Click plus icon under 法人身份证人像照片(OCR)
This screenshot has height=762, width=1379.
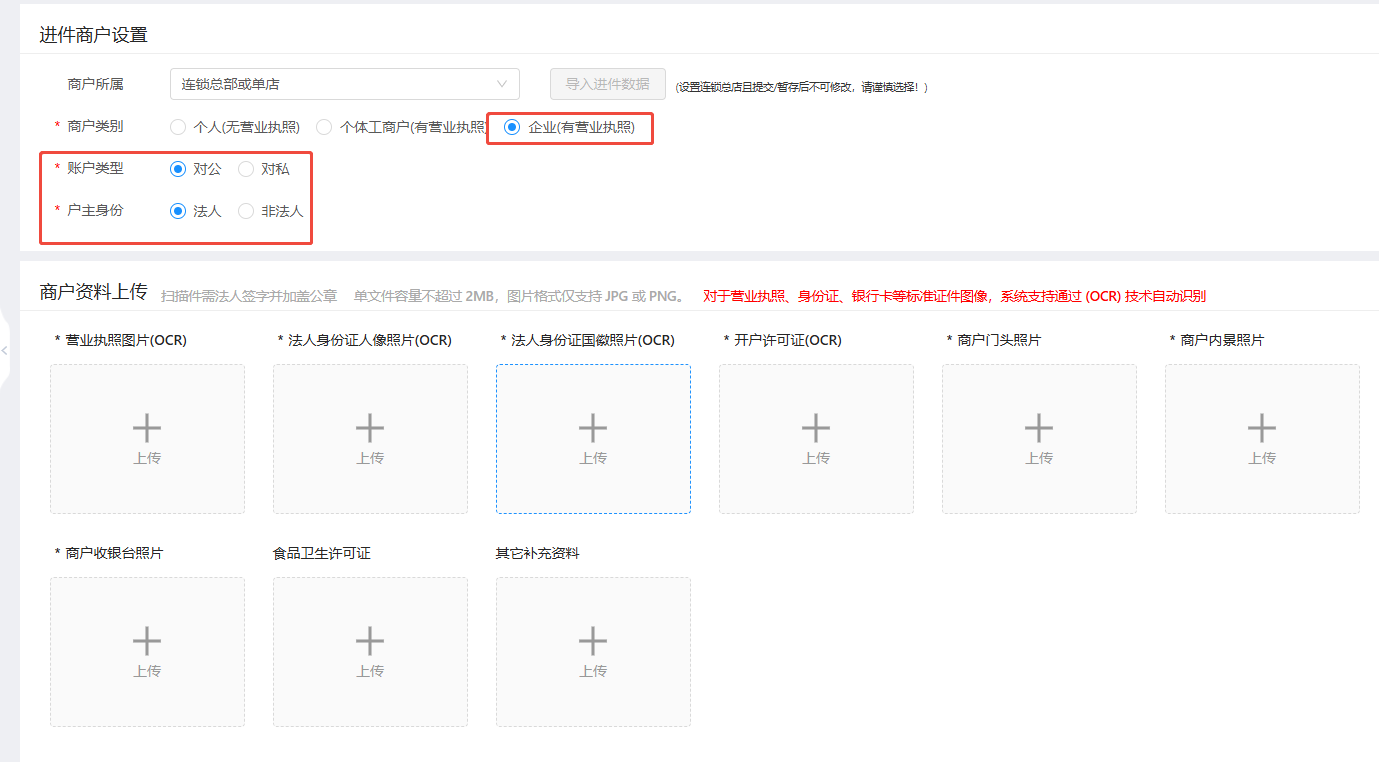370,428
